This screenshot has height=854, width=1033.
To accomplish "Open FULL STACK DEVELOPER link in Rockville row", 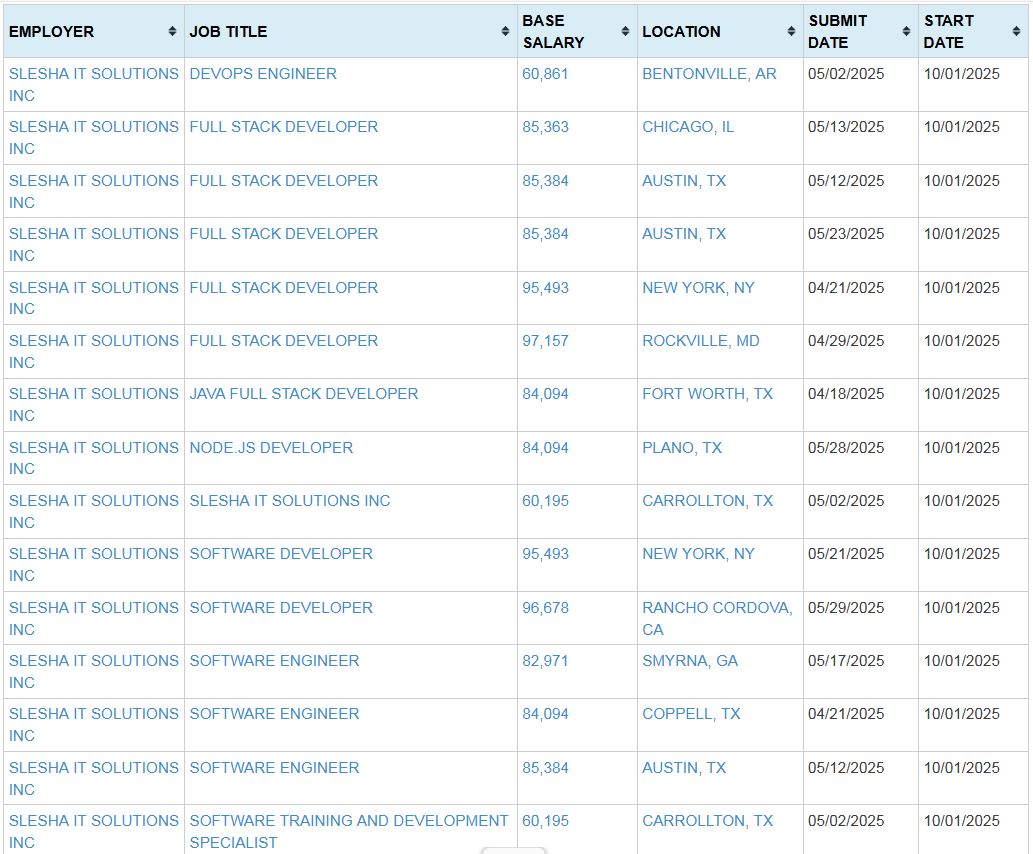I will coord(283,341).
